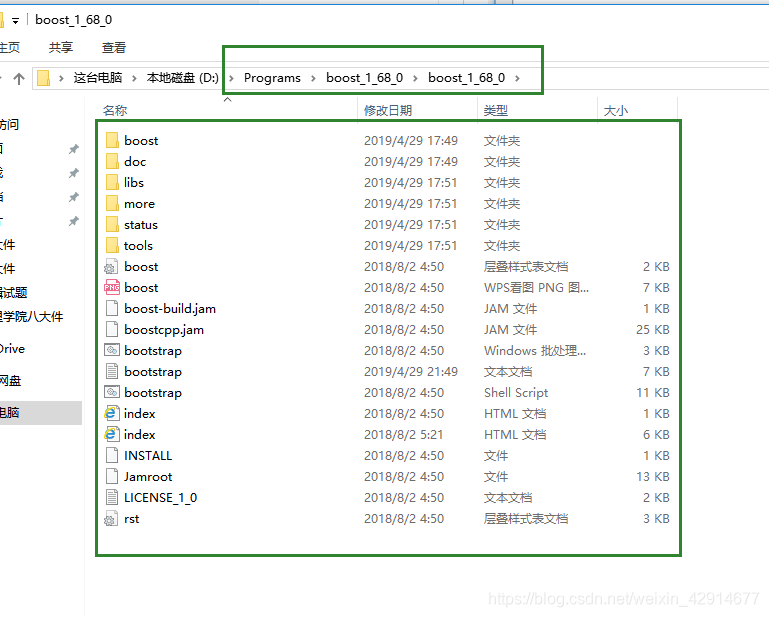Select the 网盘 sidebar item

pos(10,381)
